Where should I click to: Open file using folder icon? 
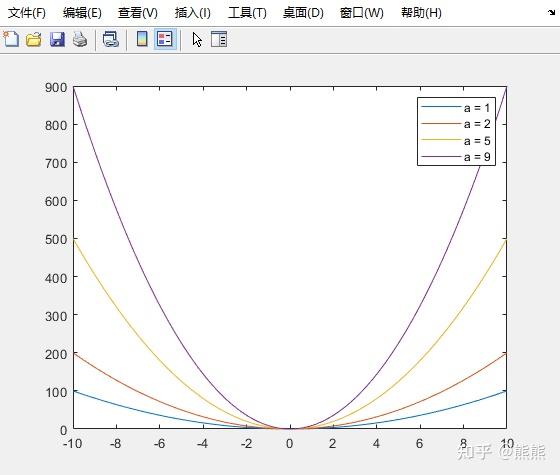34,39
